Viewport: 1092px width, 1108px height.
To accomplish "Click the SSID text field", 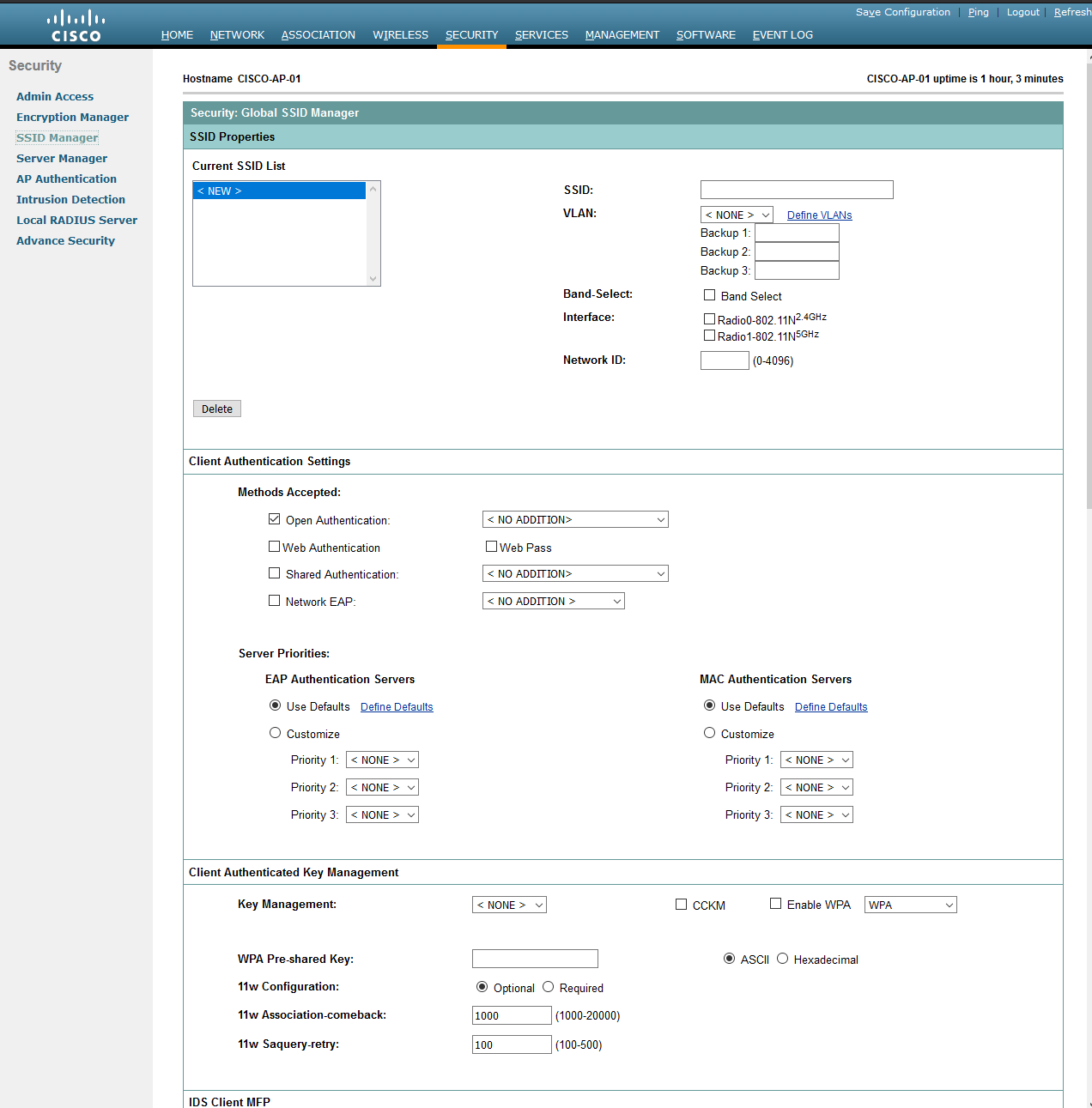I will tap(797, 190).
